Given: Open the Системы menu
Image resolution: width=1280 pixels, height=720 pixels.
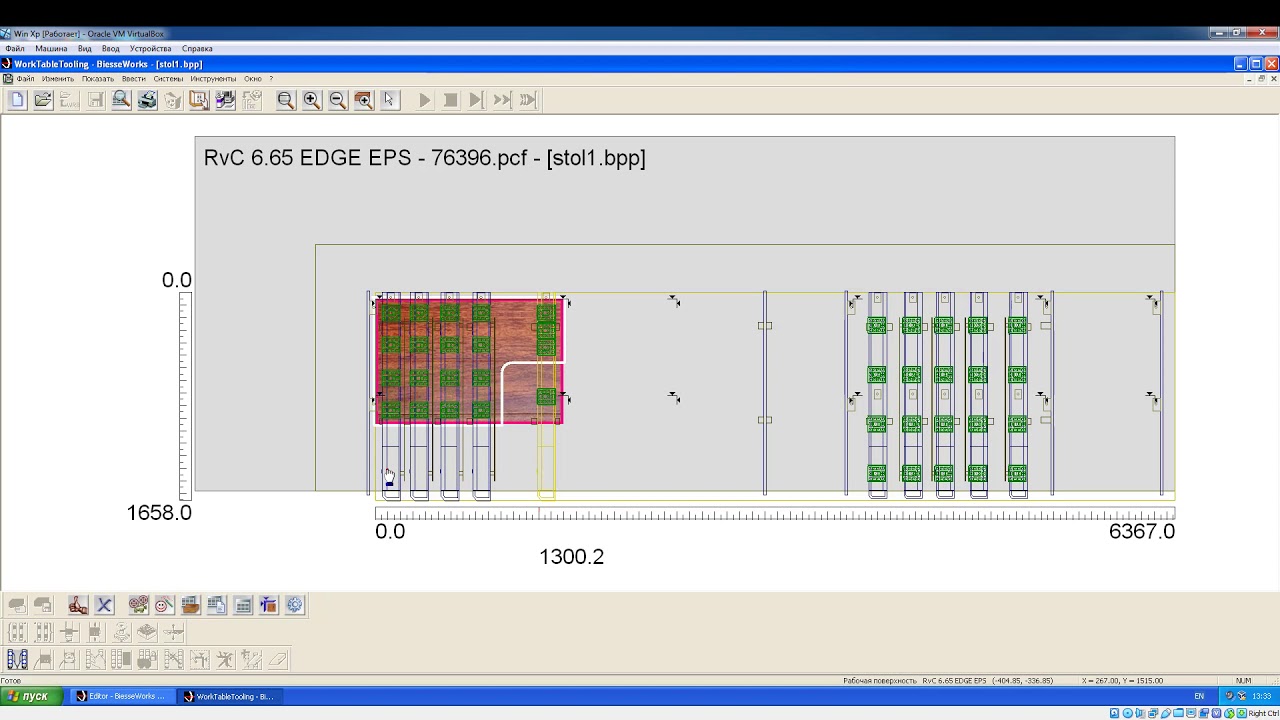Looking at the screenshot, I should pyautogui.click(x=168, y=79).
